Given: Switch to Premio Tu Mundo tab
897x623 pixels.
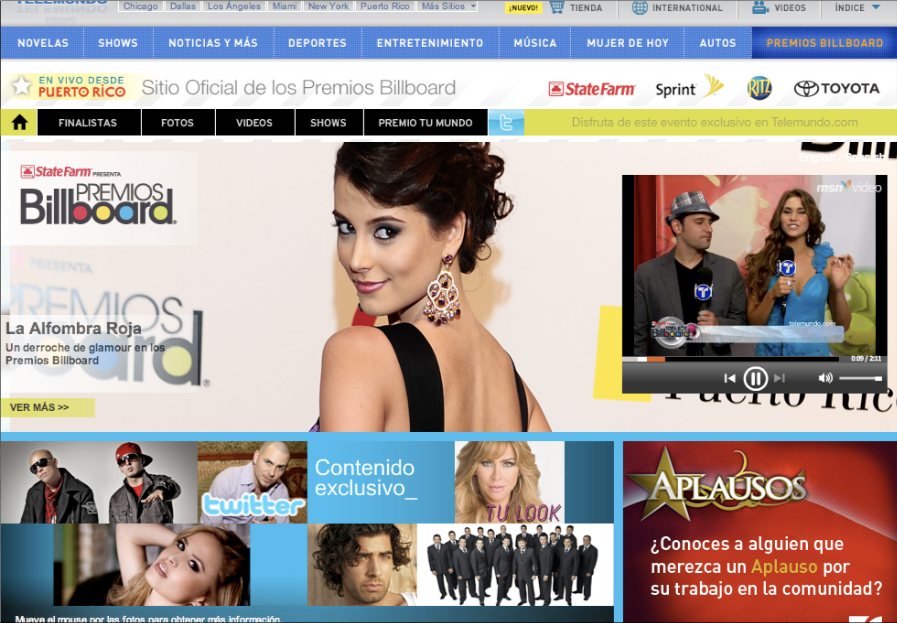Looking at the screenshot, I should point(425,122).
